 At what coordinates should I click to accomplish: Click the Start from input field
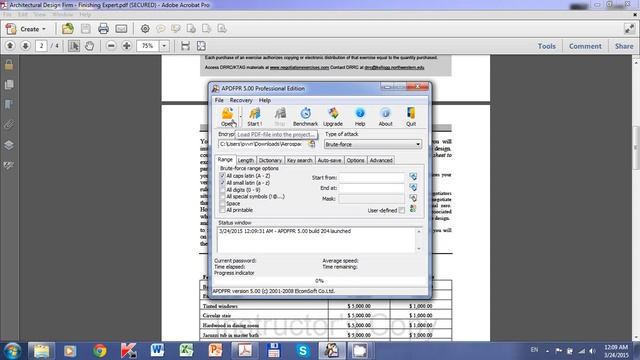pos(372,178)
